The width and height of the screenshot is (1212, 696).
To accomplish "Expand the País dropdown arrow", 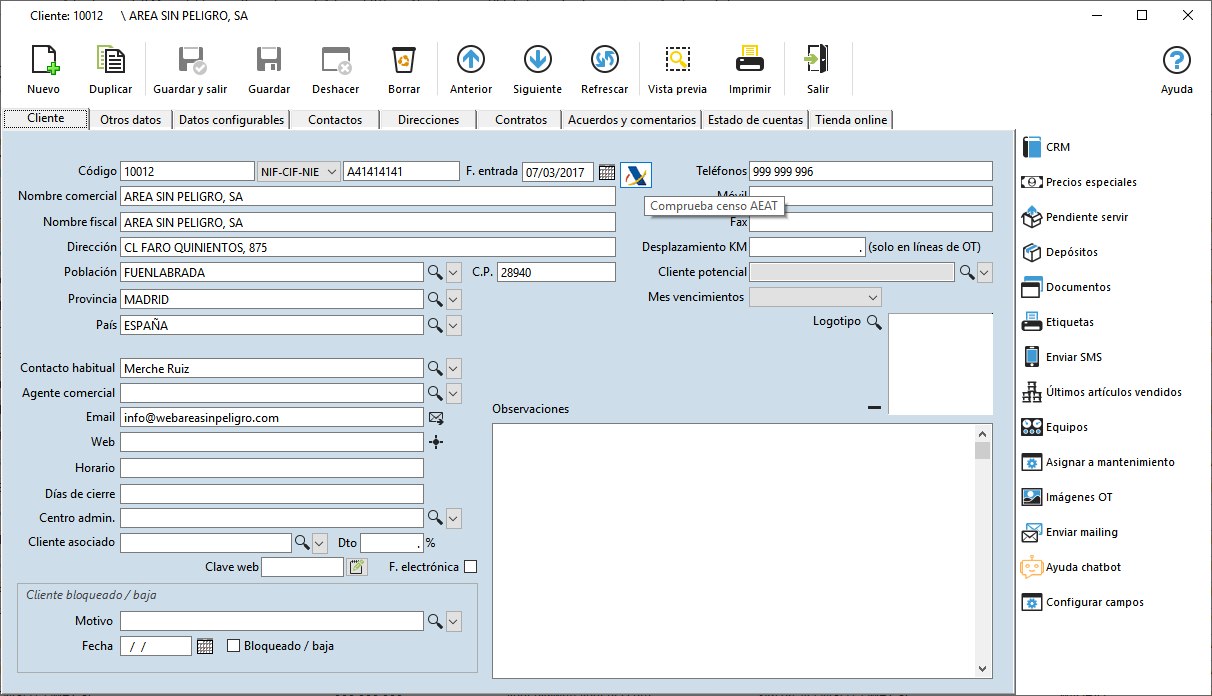I will (x=453, y=325).
